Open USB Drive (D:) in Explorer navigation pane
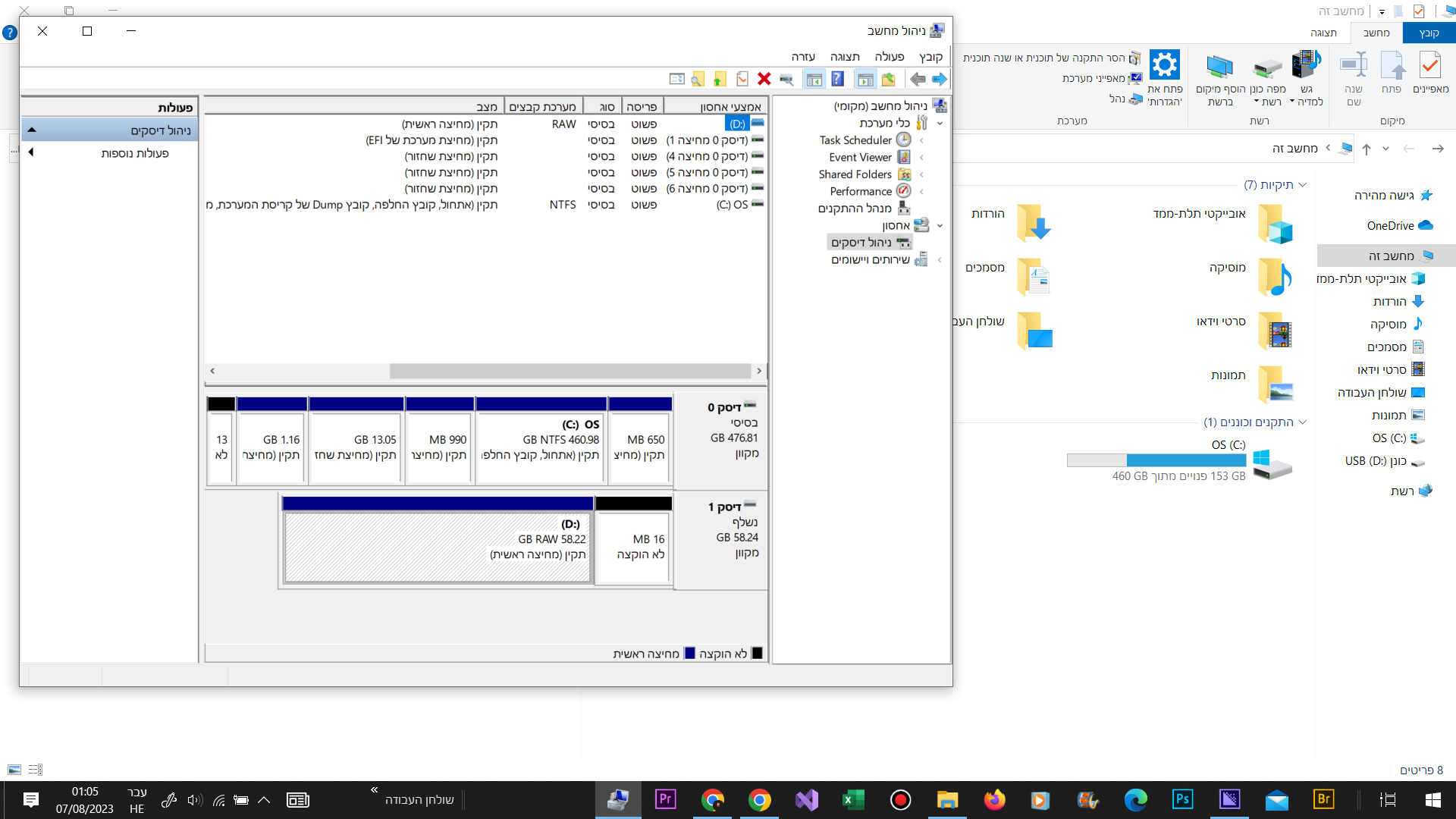The width and height of the screenshot is (1456, 819). pyautogui.click(x=1385, y=461)
